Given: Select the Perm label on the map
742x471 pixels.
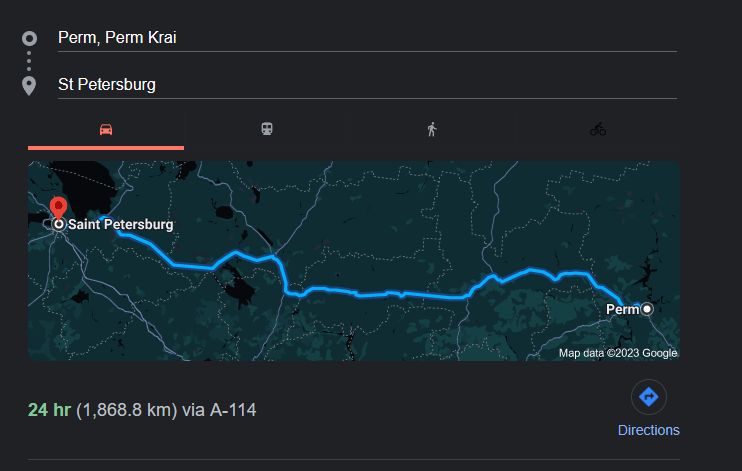Looking at the screenshot, I should click(622, 310).
